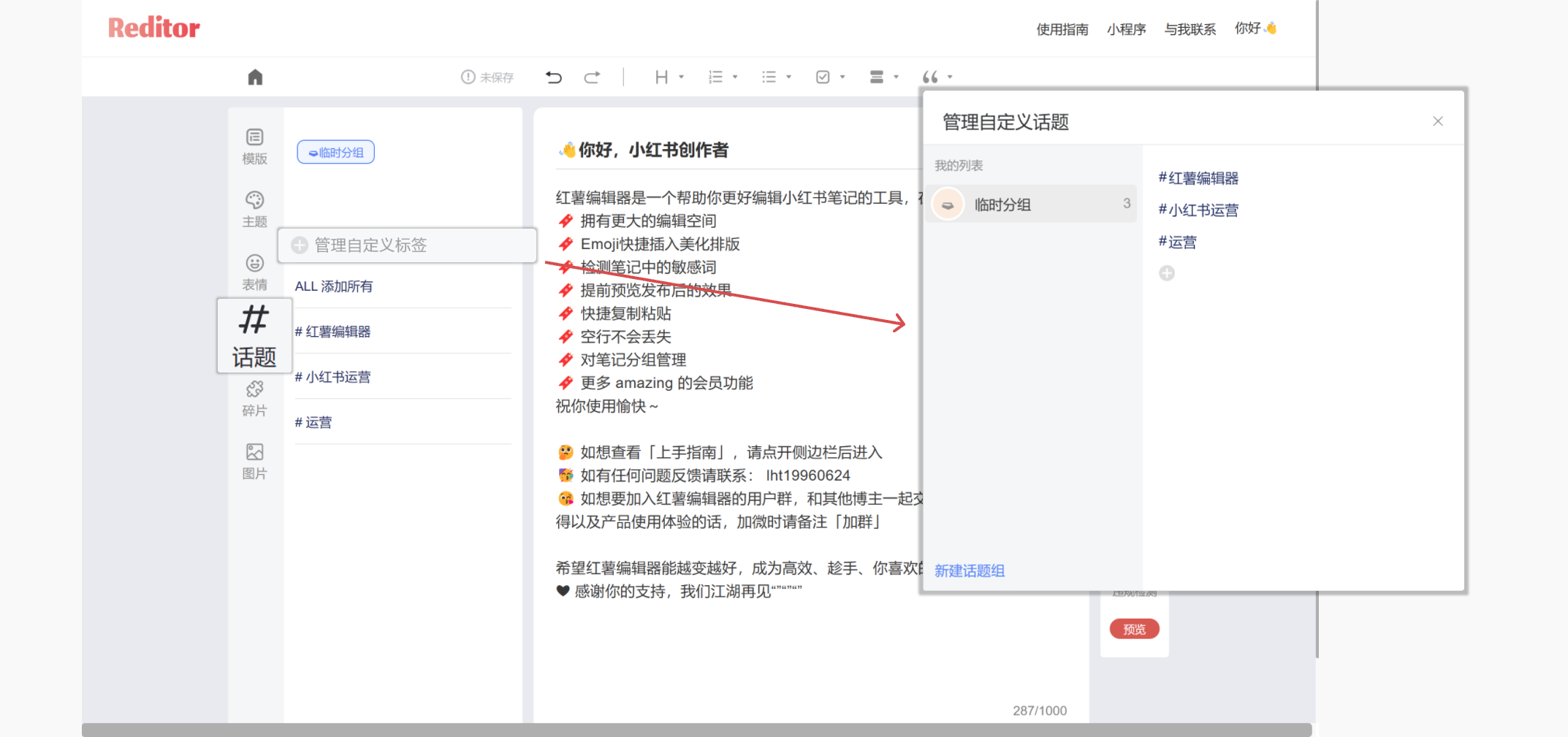Open the 主题 theme sidebar panel
The width and height of the screenshot is (1568, 737).
point(255,210)
